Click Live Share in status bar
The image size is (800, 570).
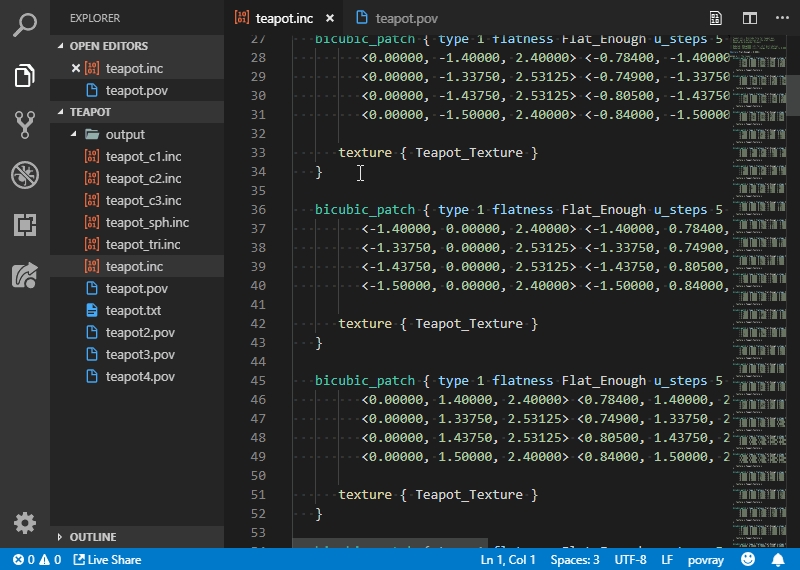click(106, 560)
